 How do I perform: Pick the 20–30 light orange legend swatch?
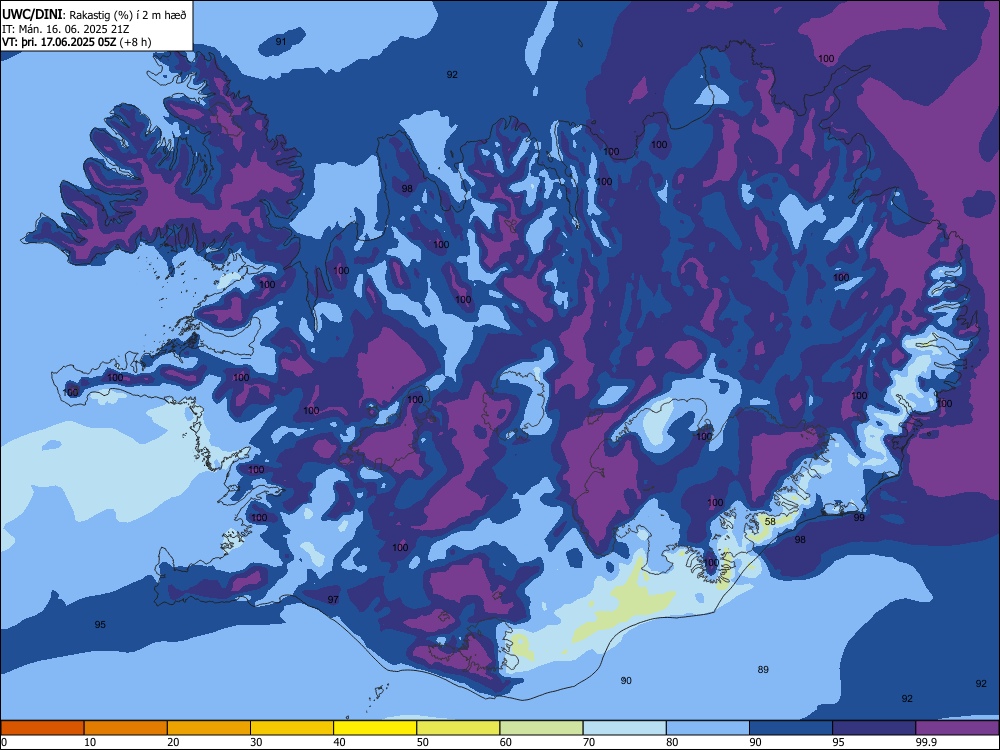(209, 728)
